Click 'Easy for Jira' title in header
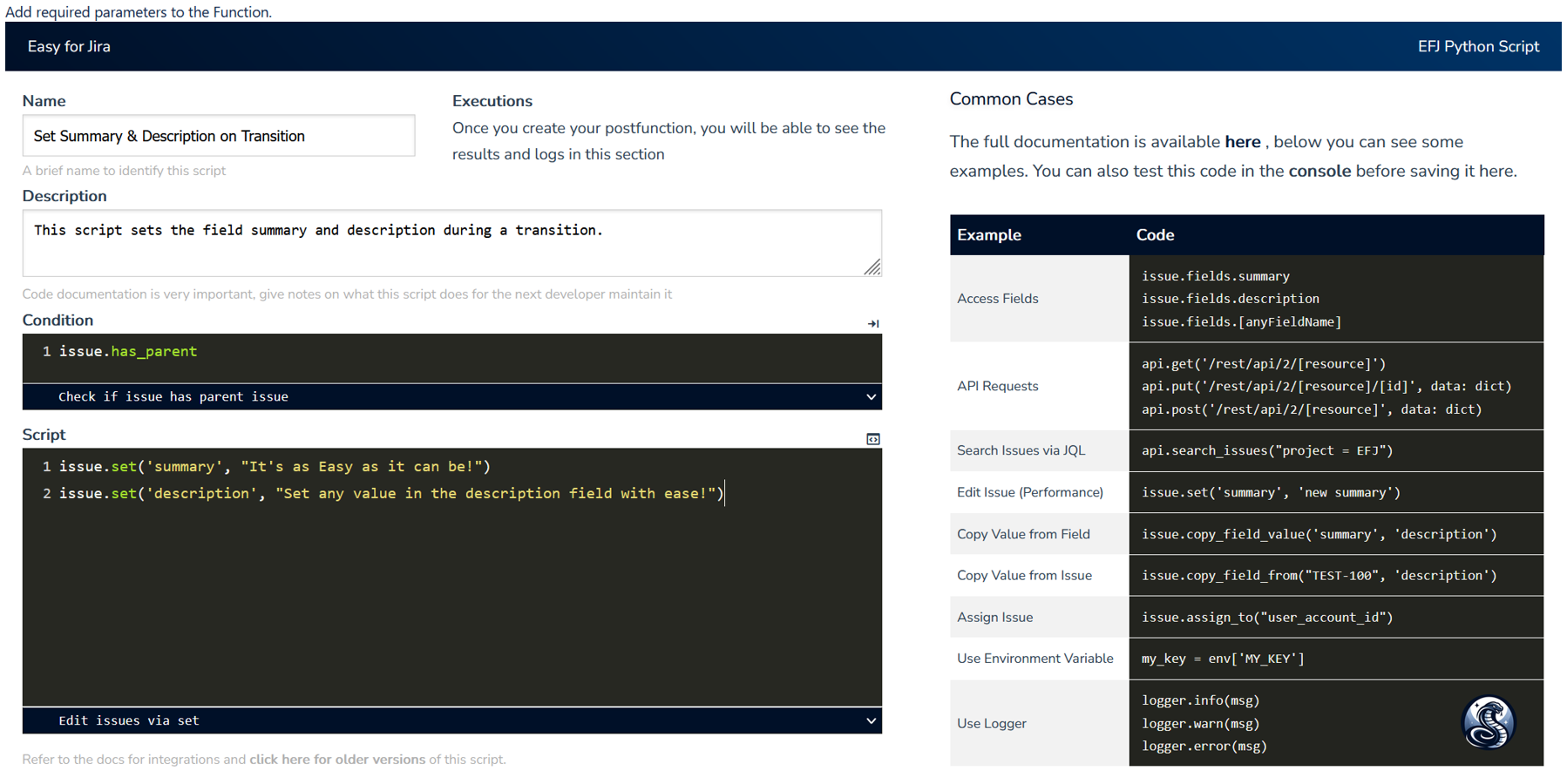Viewport: 1567px width, 784px height. (69, 47)
